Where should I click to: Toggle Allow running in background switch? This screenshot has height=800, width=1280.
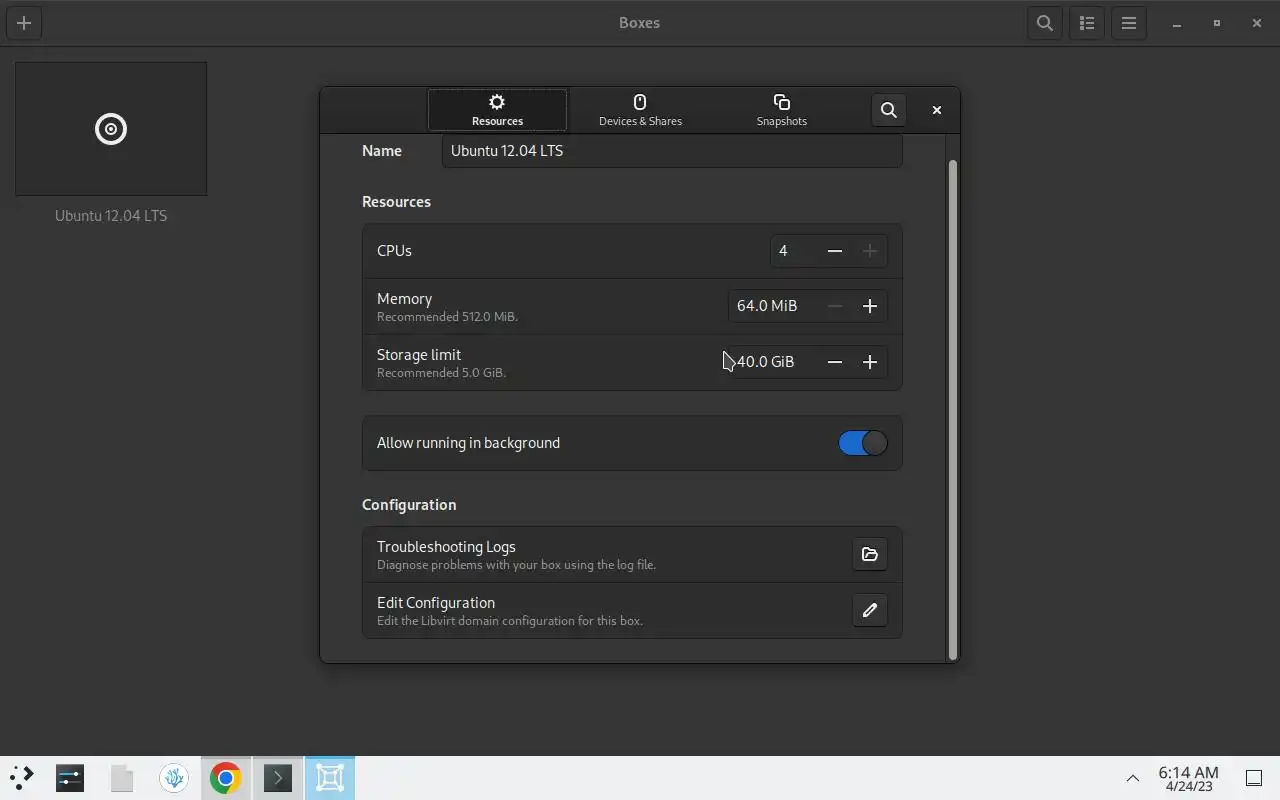click(863, 443)
